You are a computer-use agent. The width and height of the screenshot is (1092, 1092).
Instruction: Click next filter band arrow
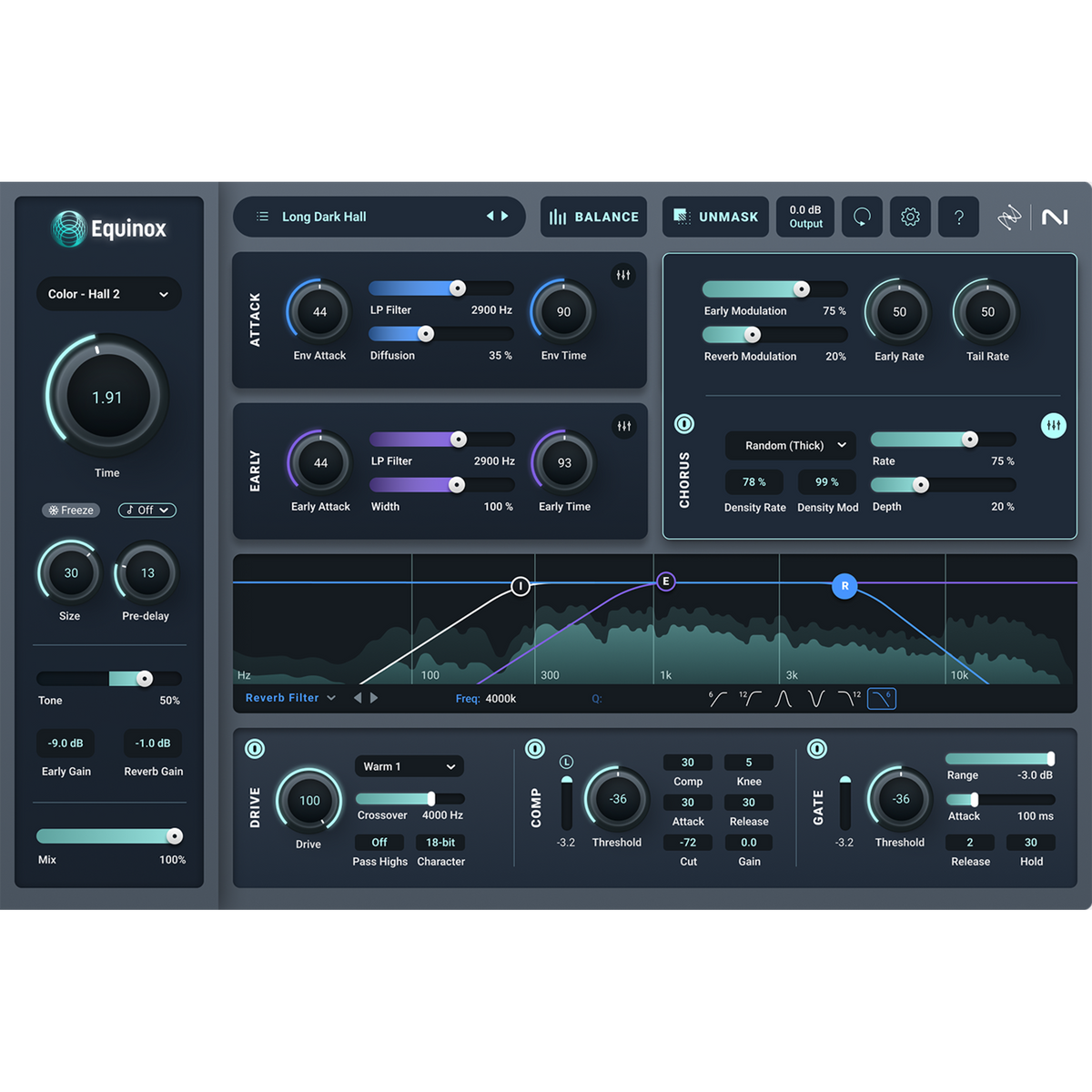374,698
